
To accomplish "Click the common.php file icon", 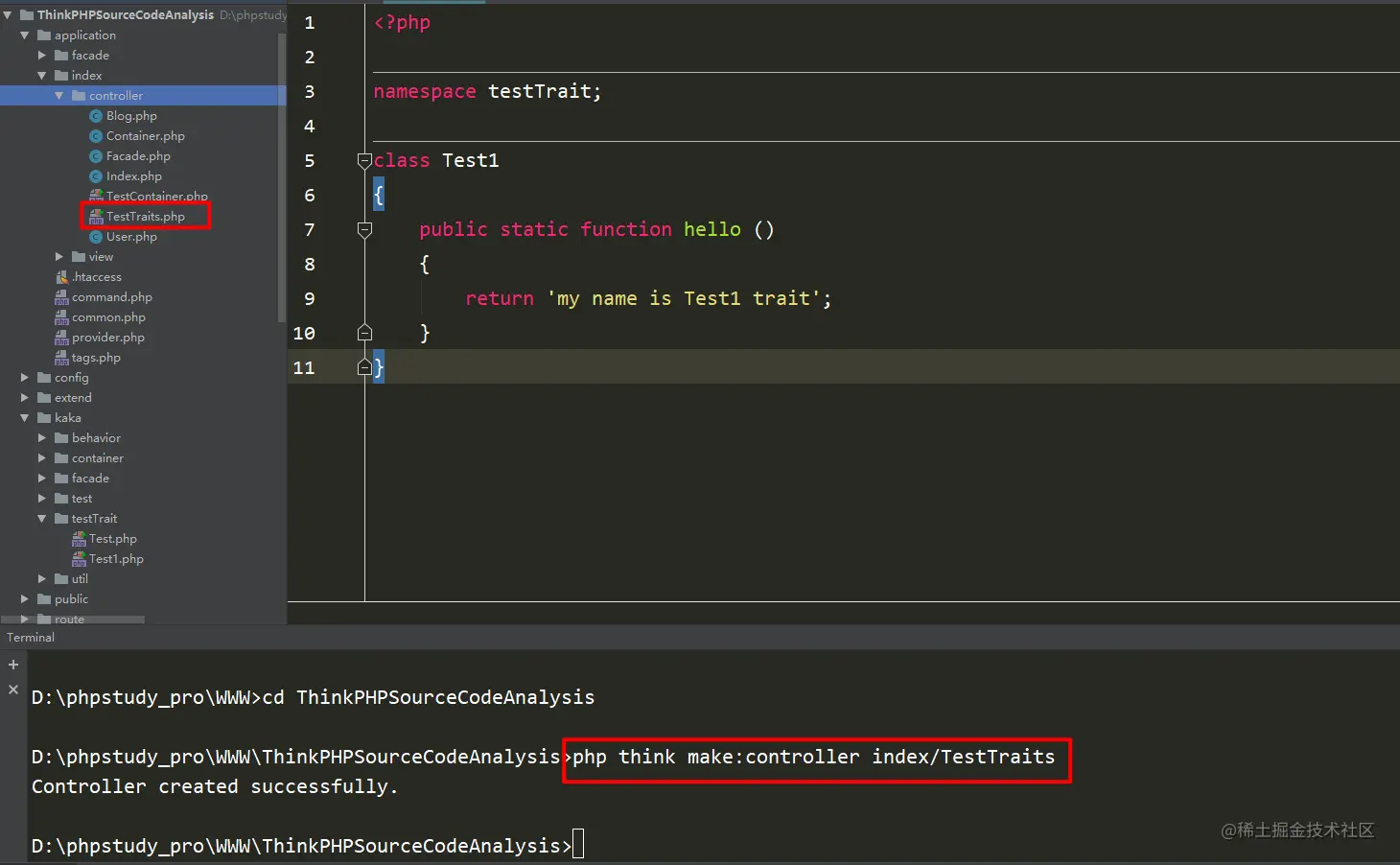I will (61, 317).
